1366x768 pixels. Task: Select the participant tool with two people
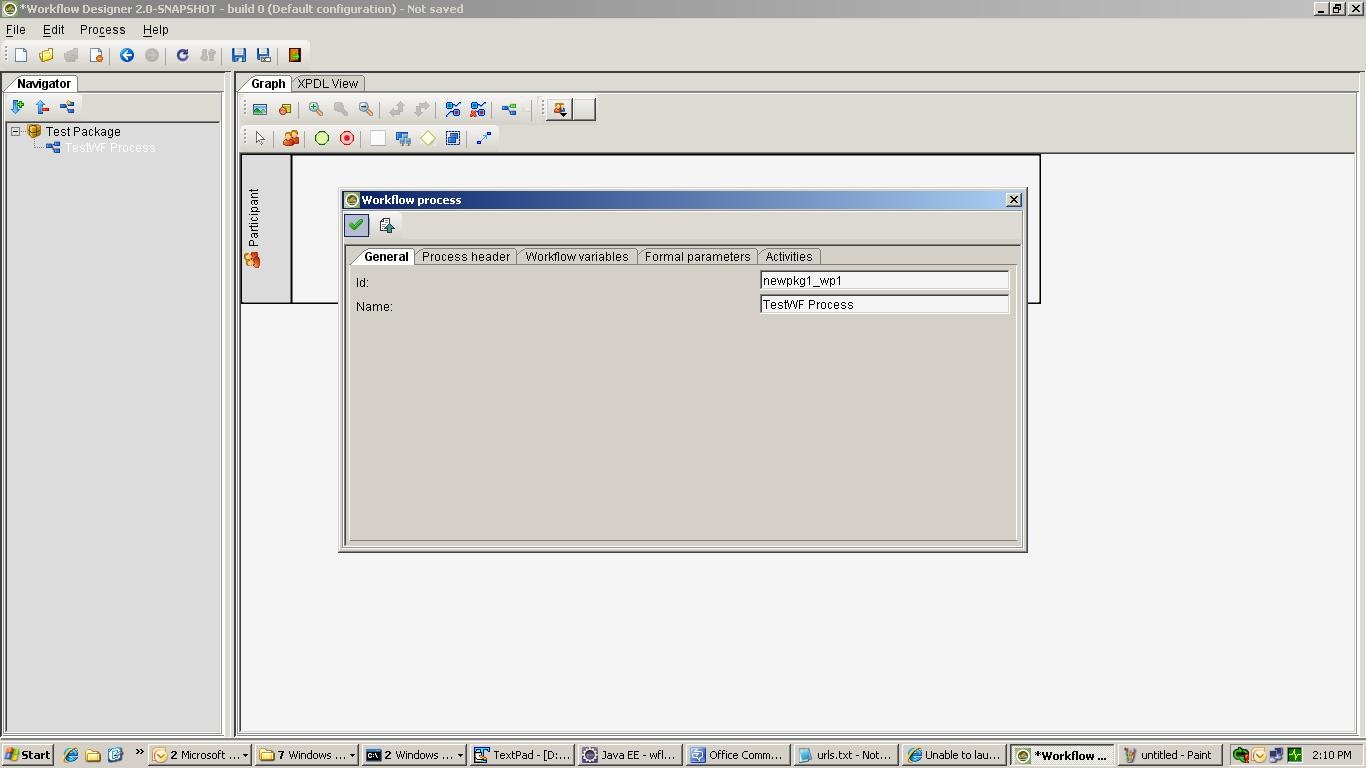tap(291, 139)
